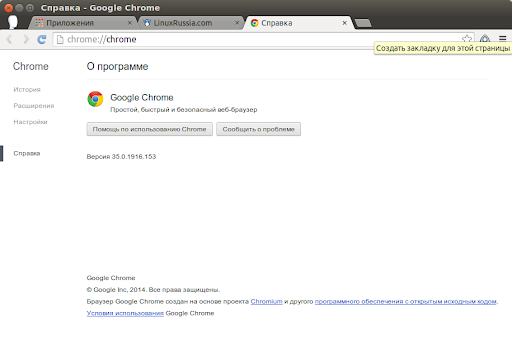Select Справка in the sidebar
Image resolution: width=512 pixels, height=364 pixels.
coord(27,153)
